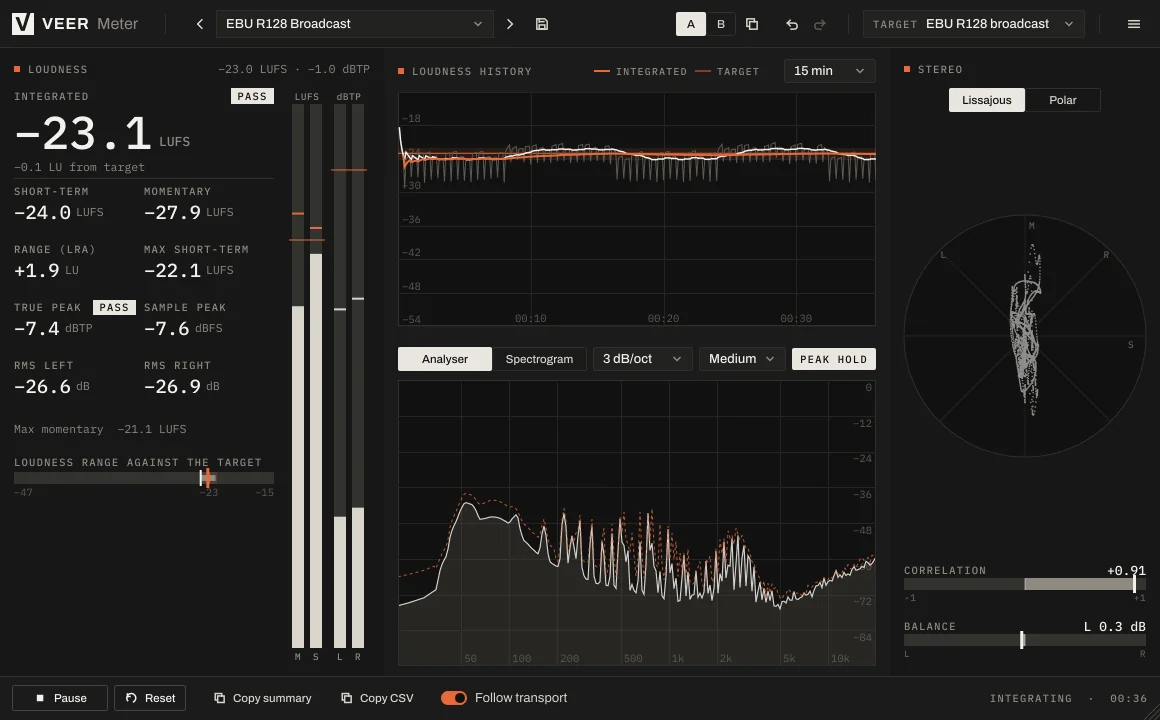
Task: Open the Medium speed dropdown
Action: [x=741, y=359]
